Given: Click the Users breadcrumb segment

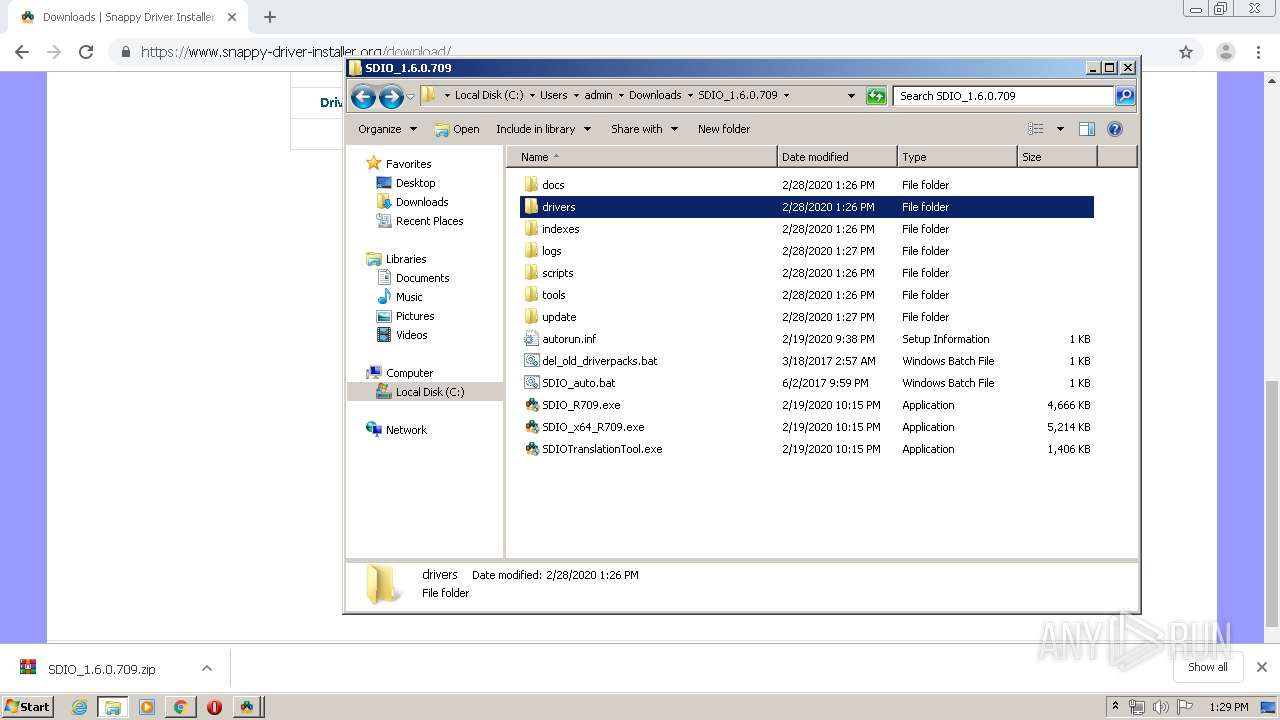Looking at the screenshot, I should 553,96.
